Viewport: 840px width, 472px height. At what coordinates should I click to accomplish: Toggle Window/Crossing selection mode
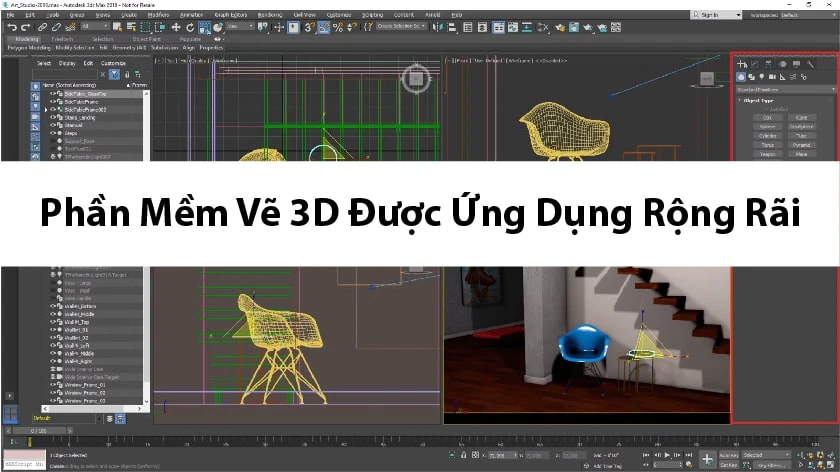click(160, 27)
